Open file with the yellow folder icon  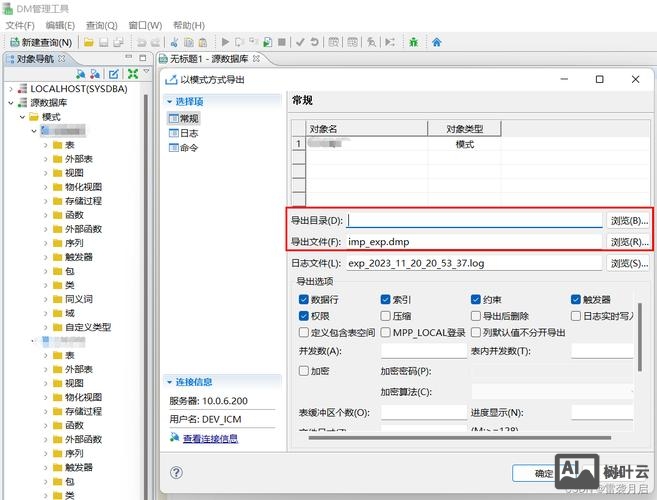(88, 42)
